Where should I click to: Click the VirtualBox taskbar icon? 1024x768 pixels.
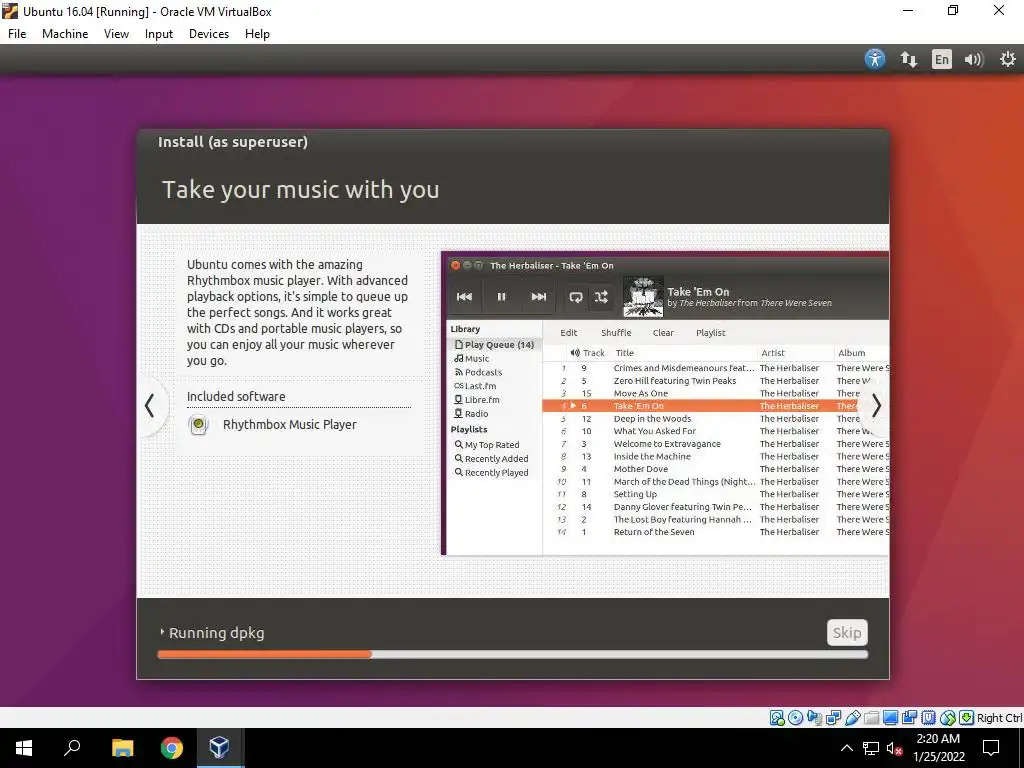(x=219, y=748)
